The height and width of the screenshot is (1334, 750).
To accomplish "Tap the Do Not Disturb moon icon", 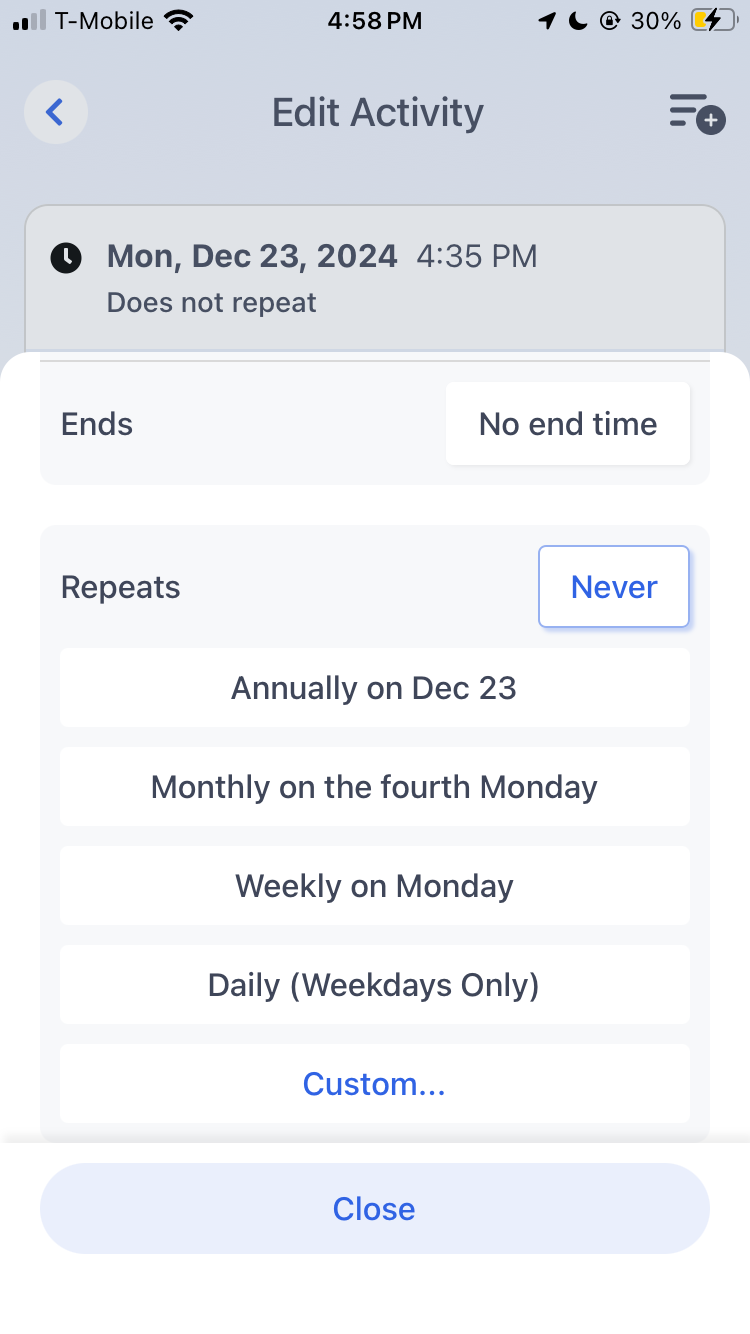I will click(x=578, y=20).
